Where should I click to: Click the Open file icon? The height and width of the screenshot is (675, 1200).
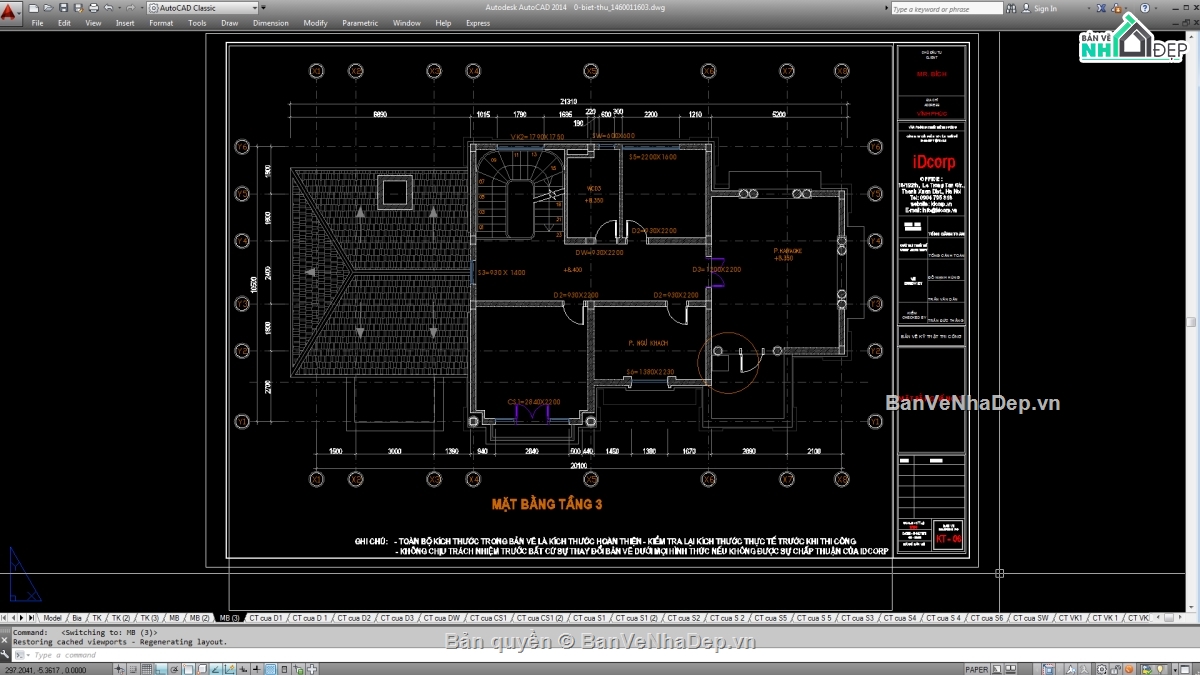click(x=48, y=8)
